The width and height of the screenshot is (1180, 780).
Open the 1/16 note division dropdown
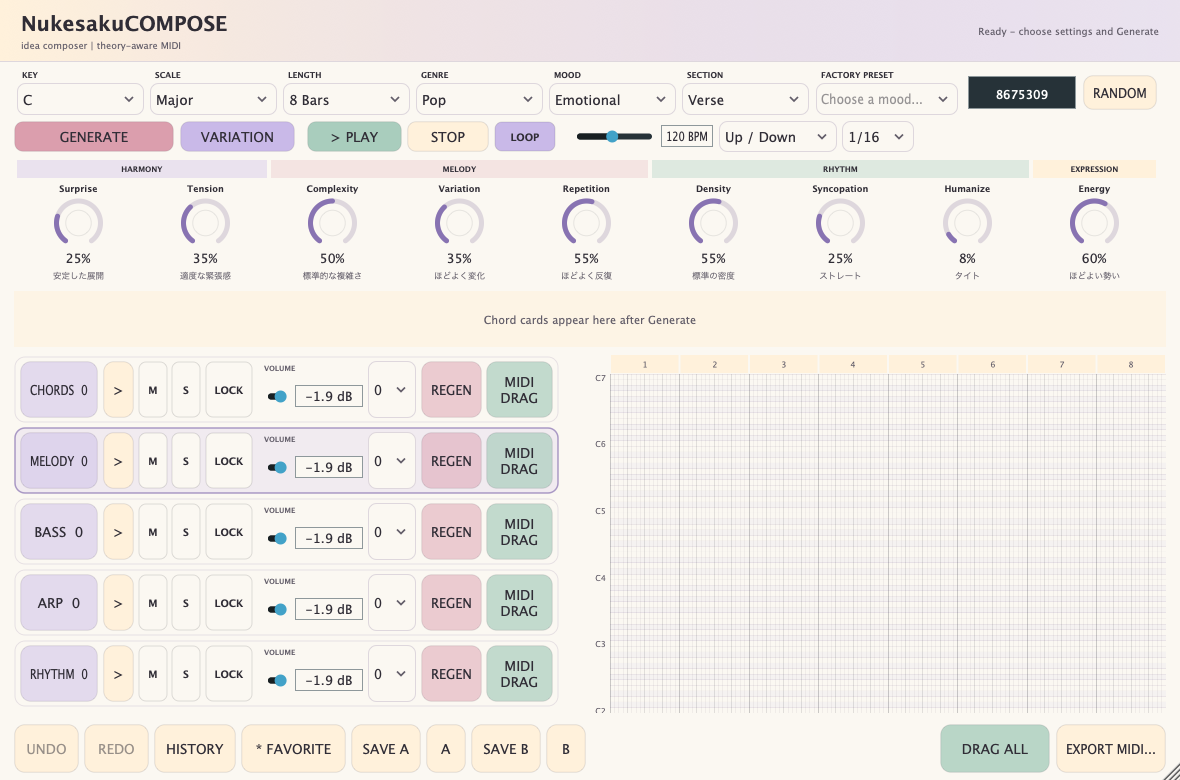tap(877, 137)
